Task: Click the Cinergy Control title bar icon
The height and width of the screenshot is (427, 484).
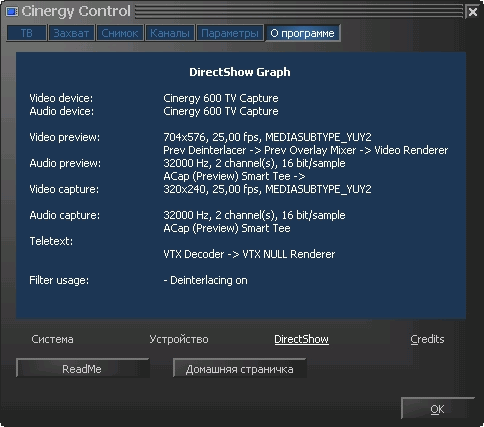Action: tap(12, 12)
